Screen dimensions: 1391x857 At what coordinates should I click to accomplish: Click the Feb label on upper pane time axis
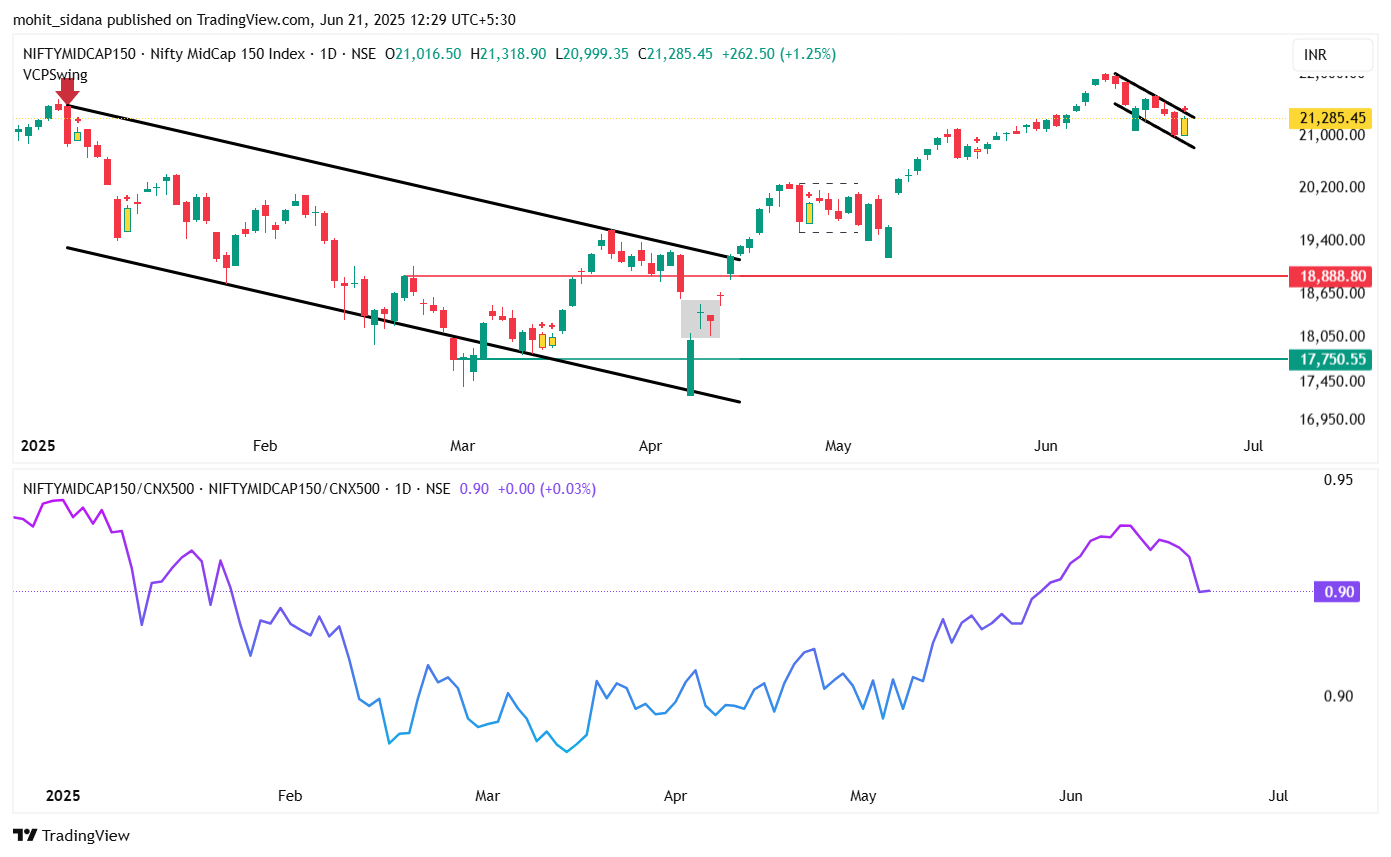(264, 446)
